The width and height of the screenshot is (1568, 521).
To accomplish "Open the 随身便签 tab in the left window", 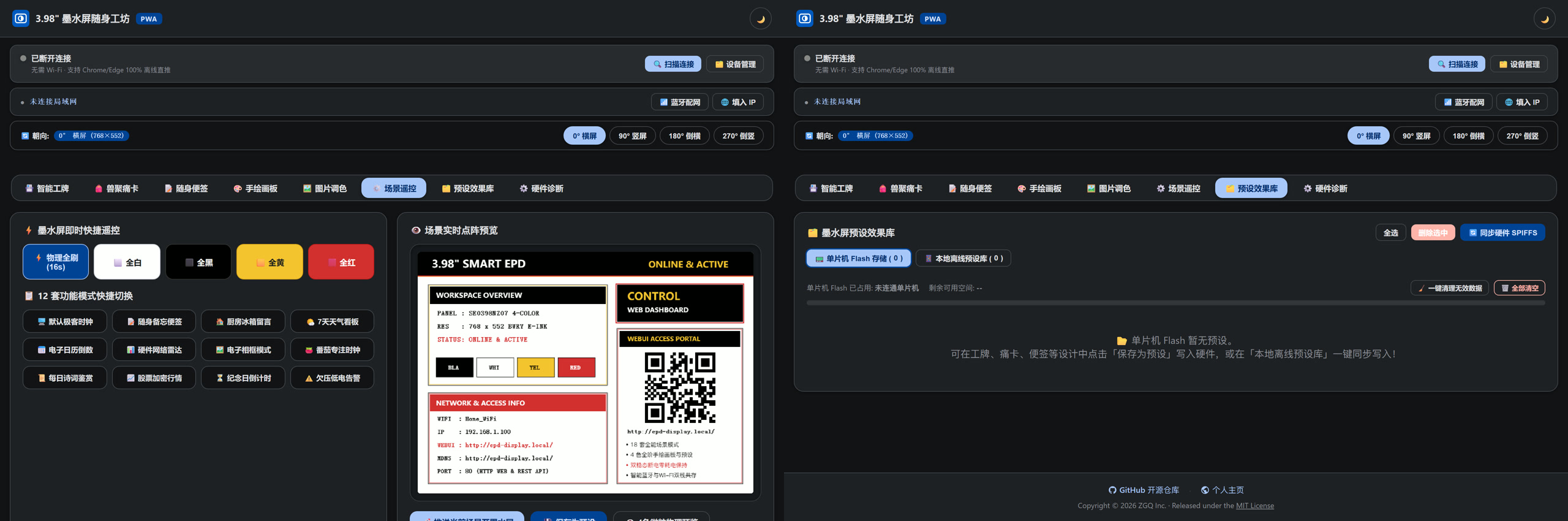I will (x=186, y=188).
